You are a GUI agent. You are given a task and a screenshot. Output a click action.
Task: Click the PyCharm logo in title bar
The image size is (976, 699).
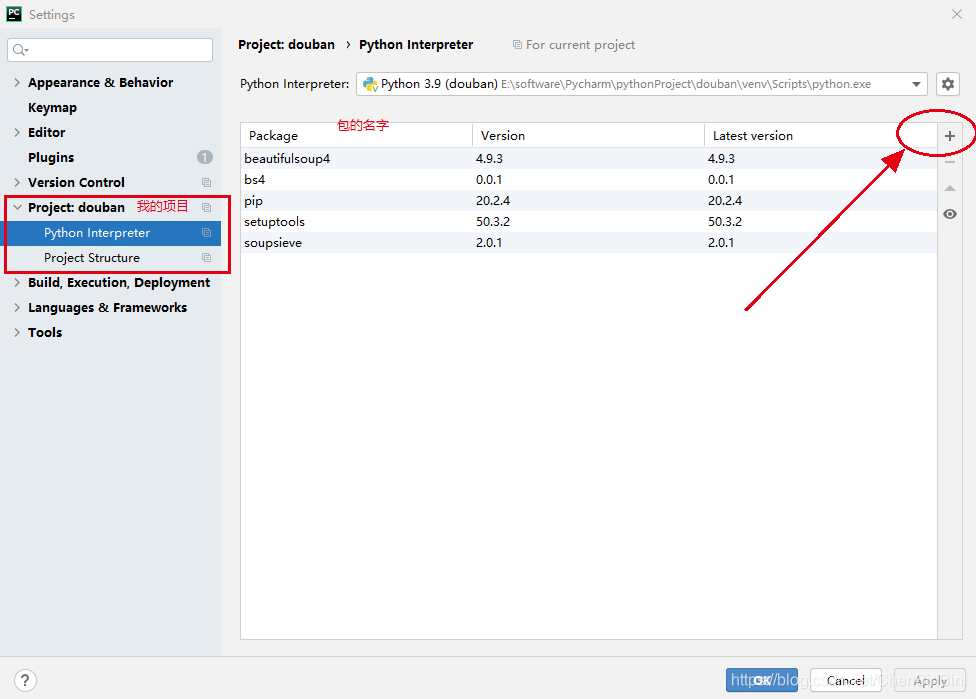point(14,14)
